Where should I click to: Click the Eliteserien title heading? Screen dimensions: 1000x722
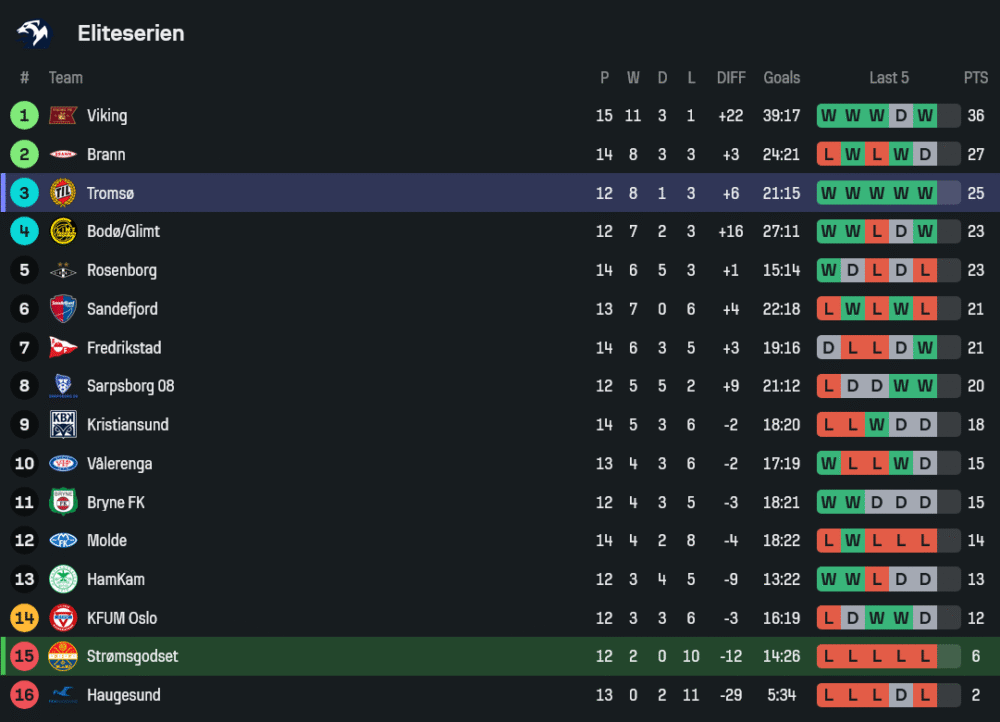131,33
